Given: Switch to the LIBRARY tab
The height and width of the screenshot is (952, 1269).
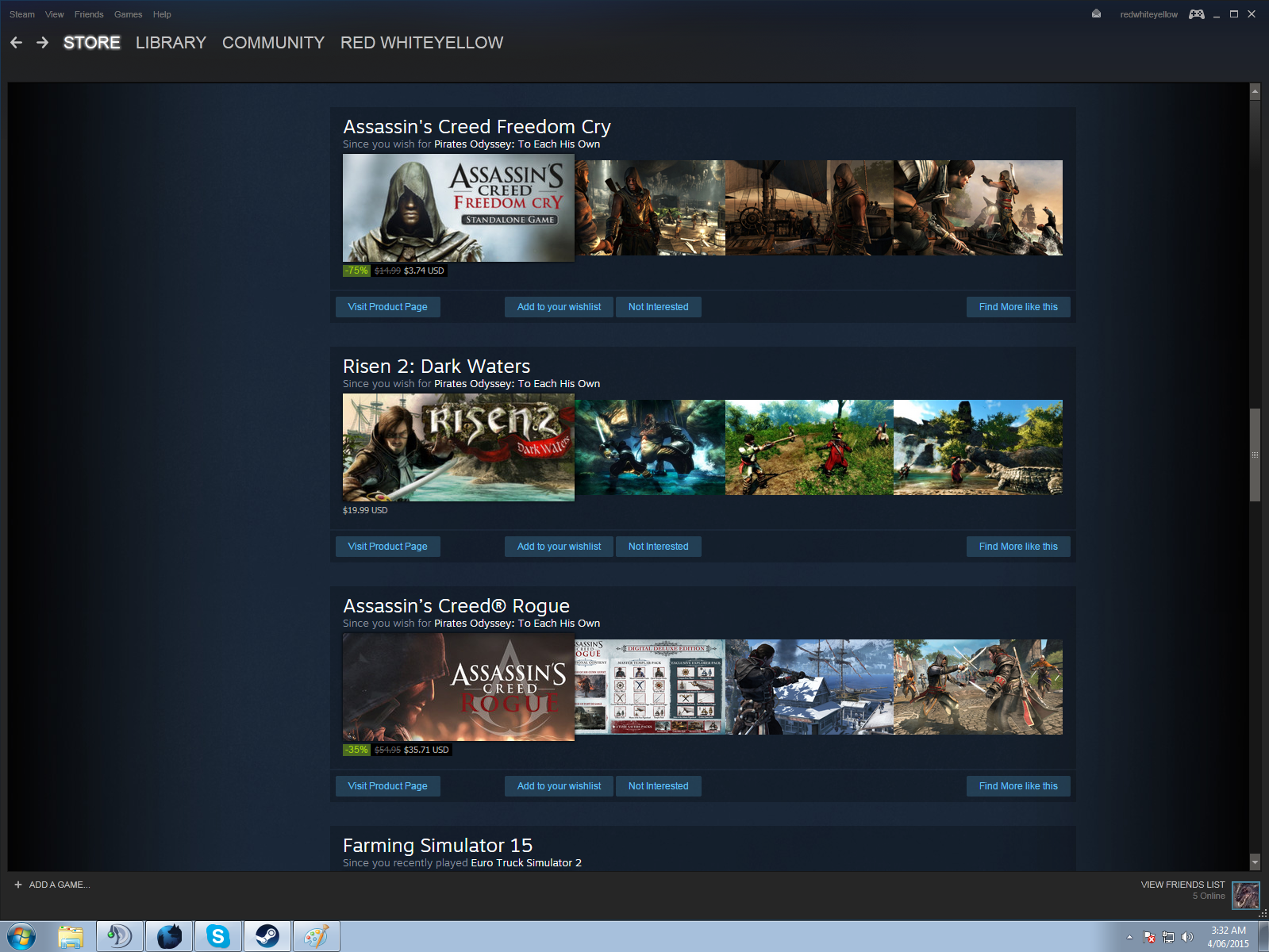Looking at the screenshot, I should coord(171,43).
